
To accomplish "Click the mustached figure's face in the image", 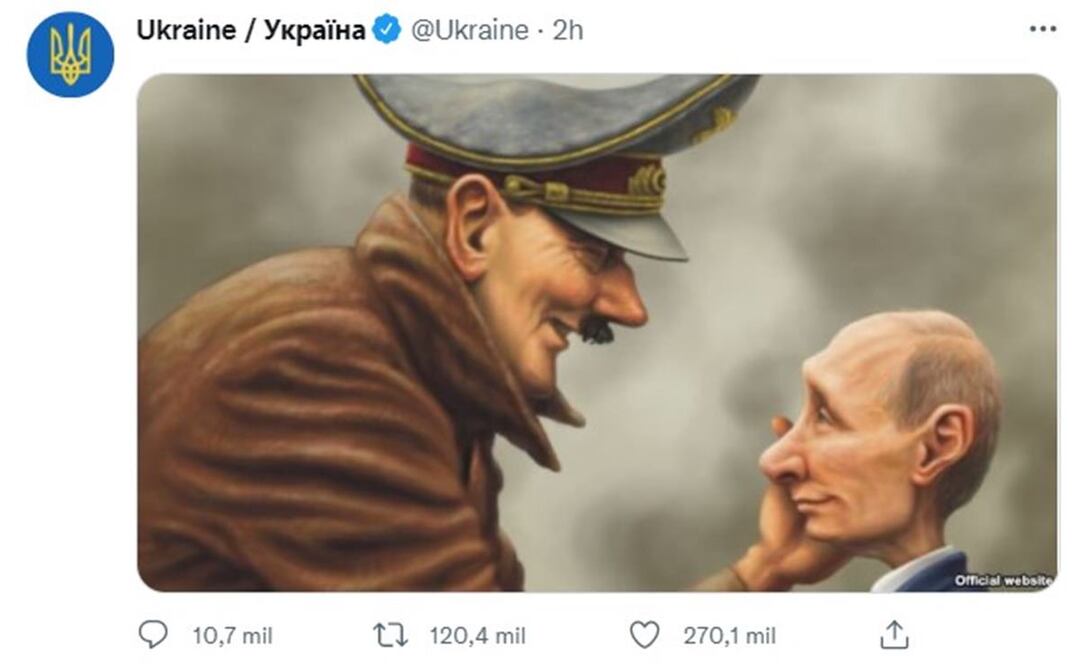I will [560, 290].
